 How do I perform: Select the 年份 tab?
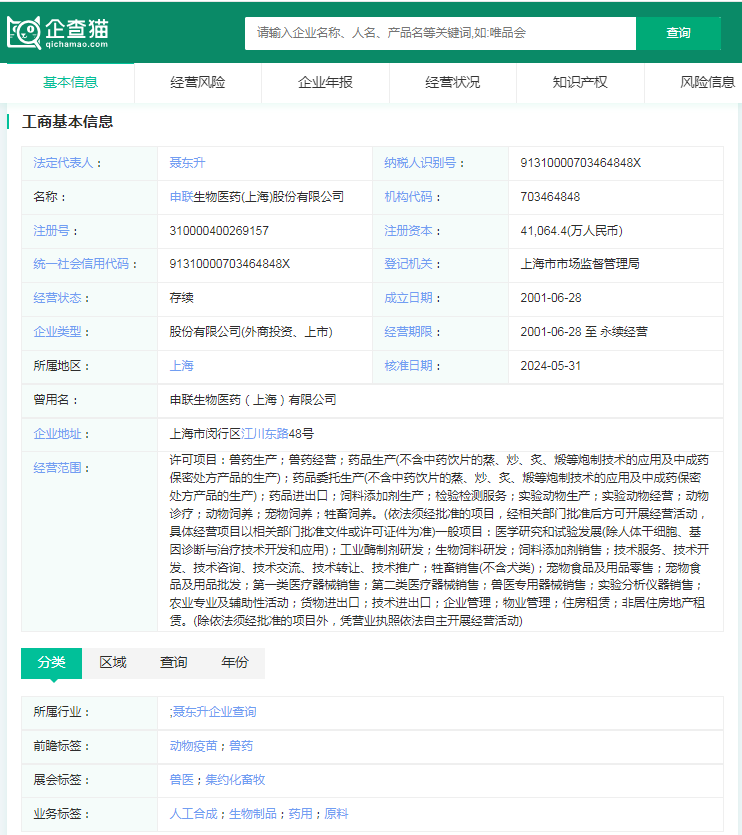tap(235, 663)
